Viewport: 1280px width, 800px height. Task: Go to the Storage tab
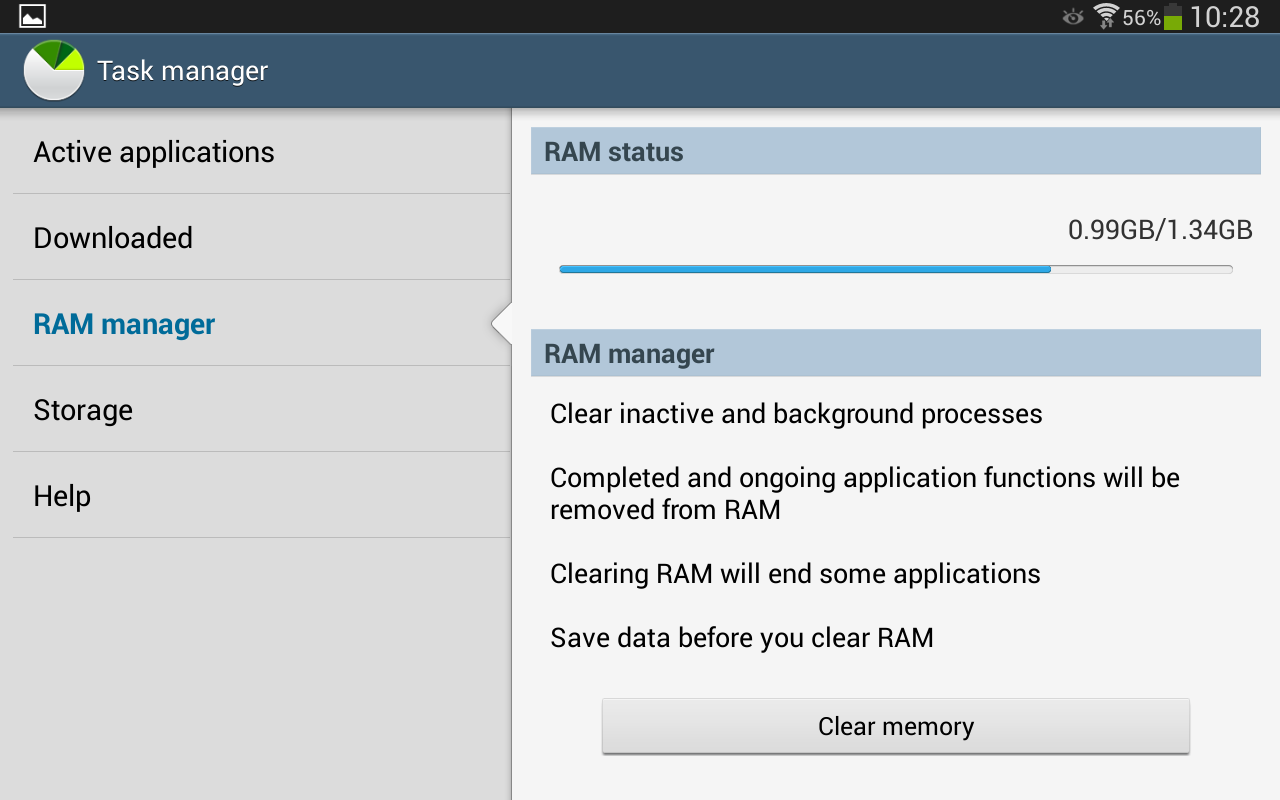click(83, 410)
